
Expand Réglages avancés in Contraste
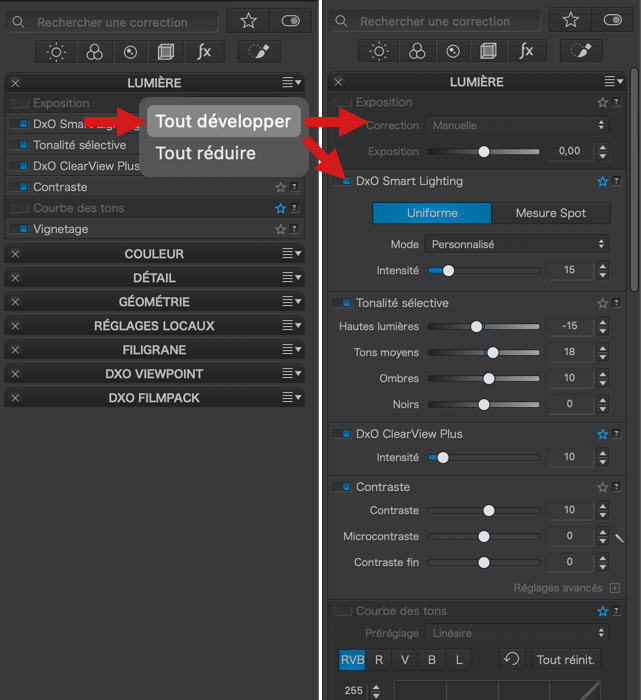(615, 588)
